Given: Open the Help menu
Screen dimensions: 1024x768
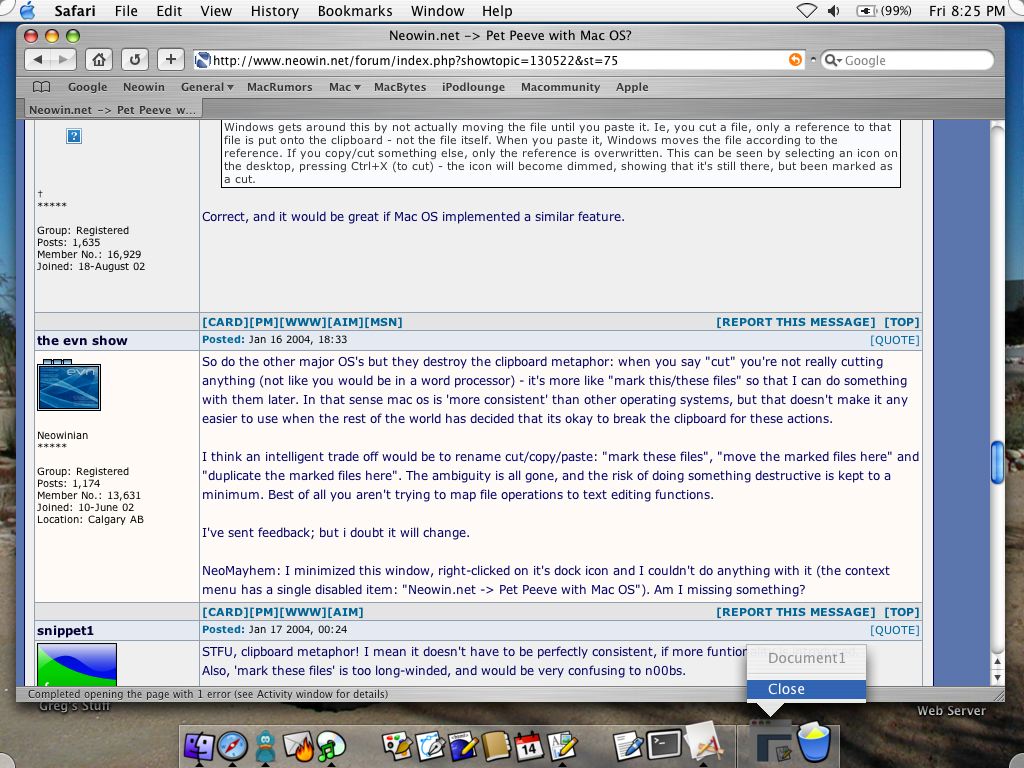Looking at the screenshot, I should tap(497, 10).
